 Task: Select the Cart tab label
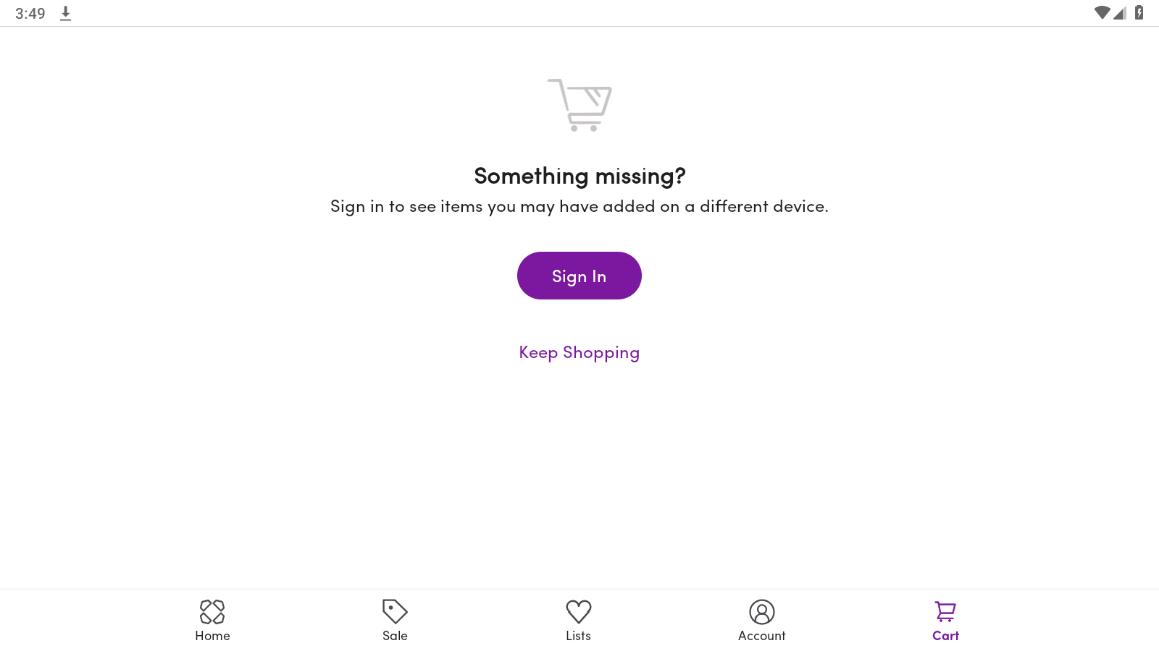[x=945, y=635]
